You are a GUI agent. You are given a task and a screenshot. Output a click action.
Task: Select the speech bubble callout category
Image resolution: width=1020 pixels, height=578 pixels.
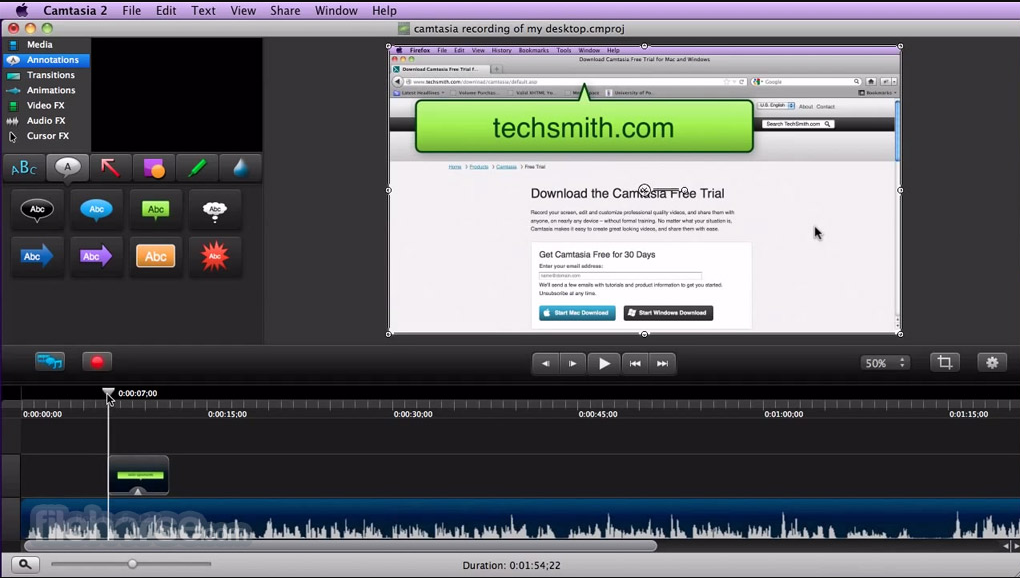[x=68, y=168]
